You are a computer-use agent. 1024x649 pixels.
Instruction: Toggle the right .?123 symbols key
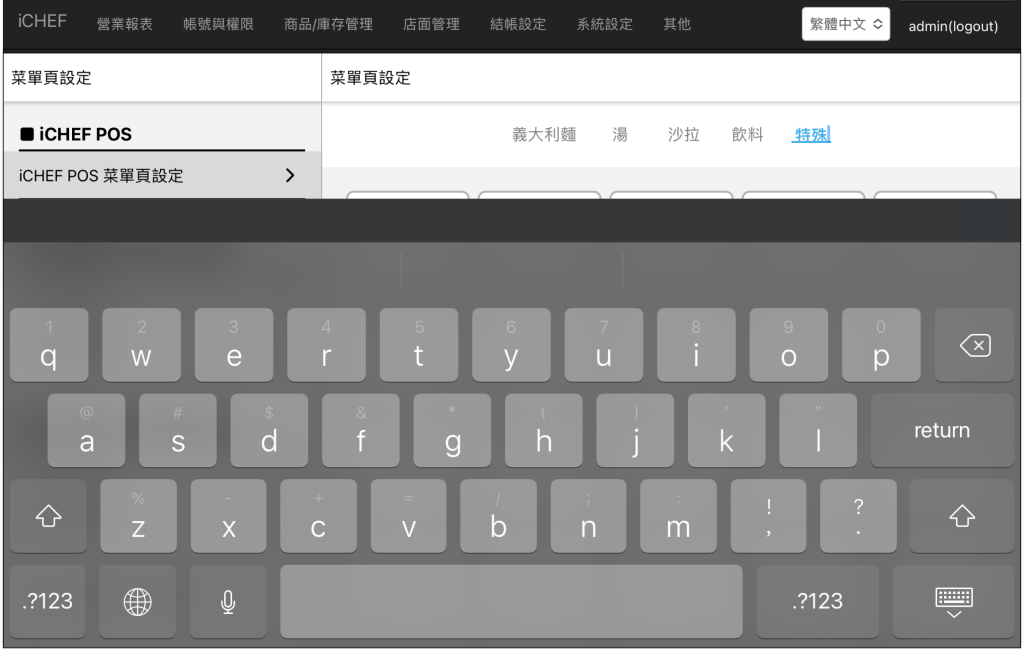click(817, 601)
